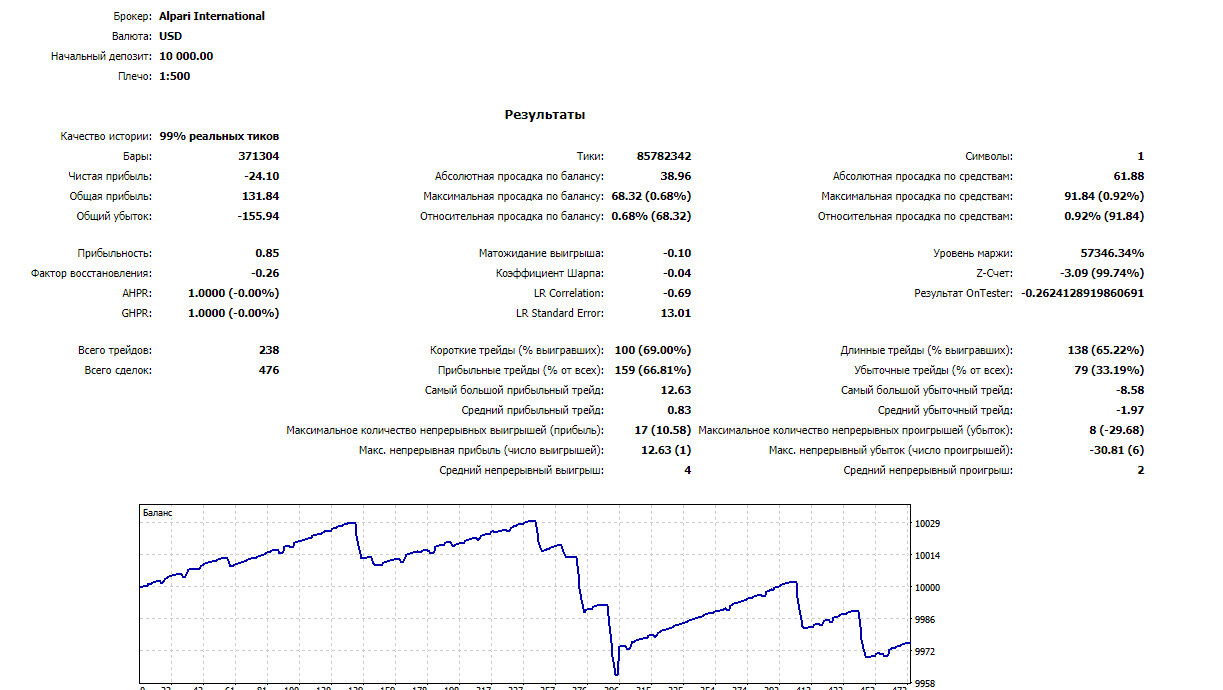The width and height of the screenshot is (1223, 690).
Task: Select the AHPR value 1.0000 (-0.00%)
Action: click(234, 293)
